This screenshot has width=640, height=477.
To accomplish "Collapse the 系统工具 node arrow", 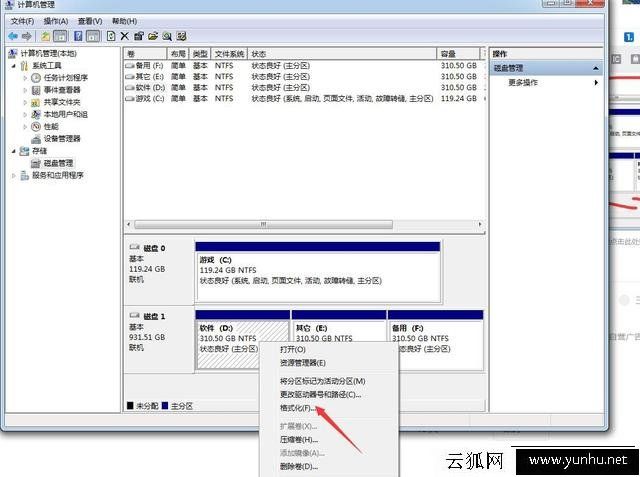I will click(x=14, y=66).
